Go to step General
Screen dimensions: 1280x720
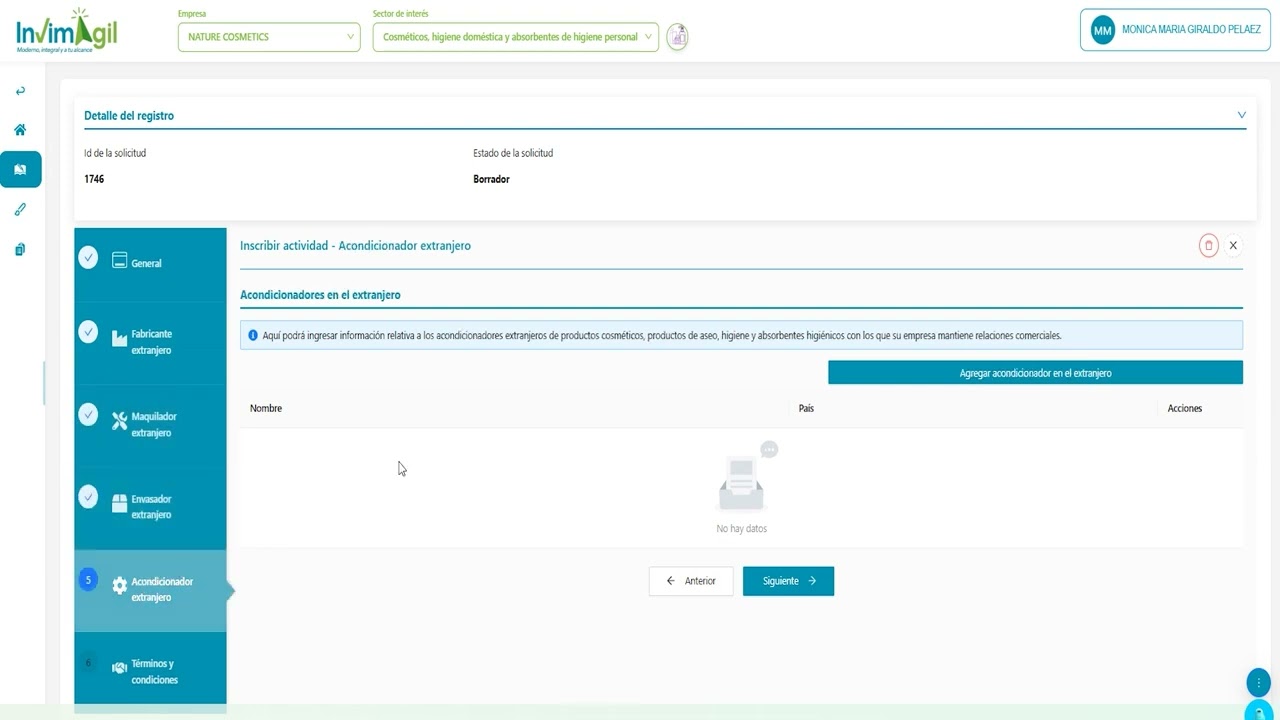point(150,264)
